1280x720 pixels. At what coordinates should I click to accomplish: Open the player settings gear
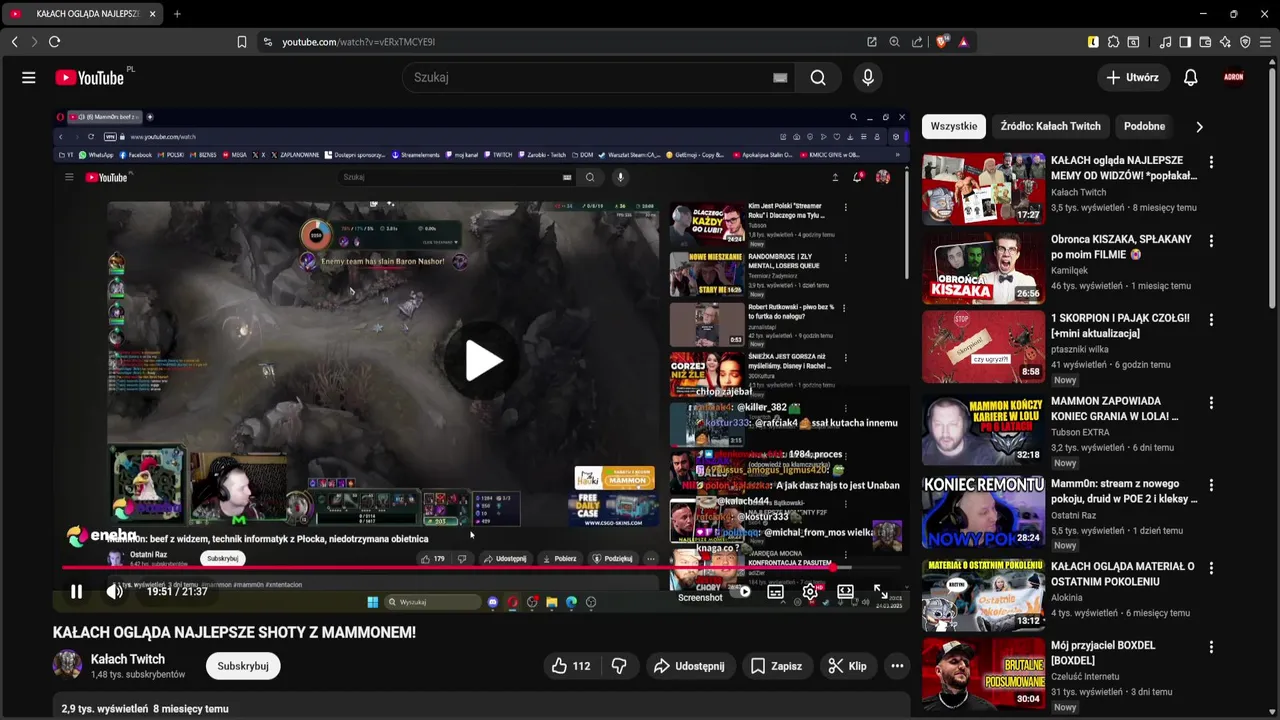pyautogui.click(x=810, y=591)
